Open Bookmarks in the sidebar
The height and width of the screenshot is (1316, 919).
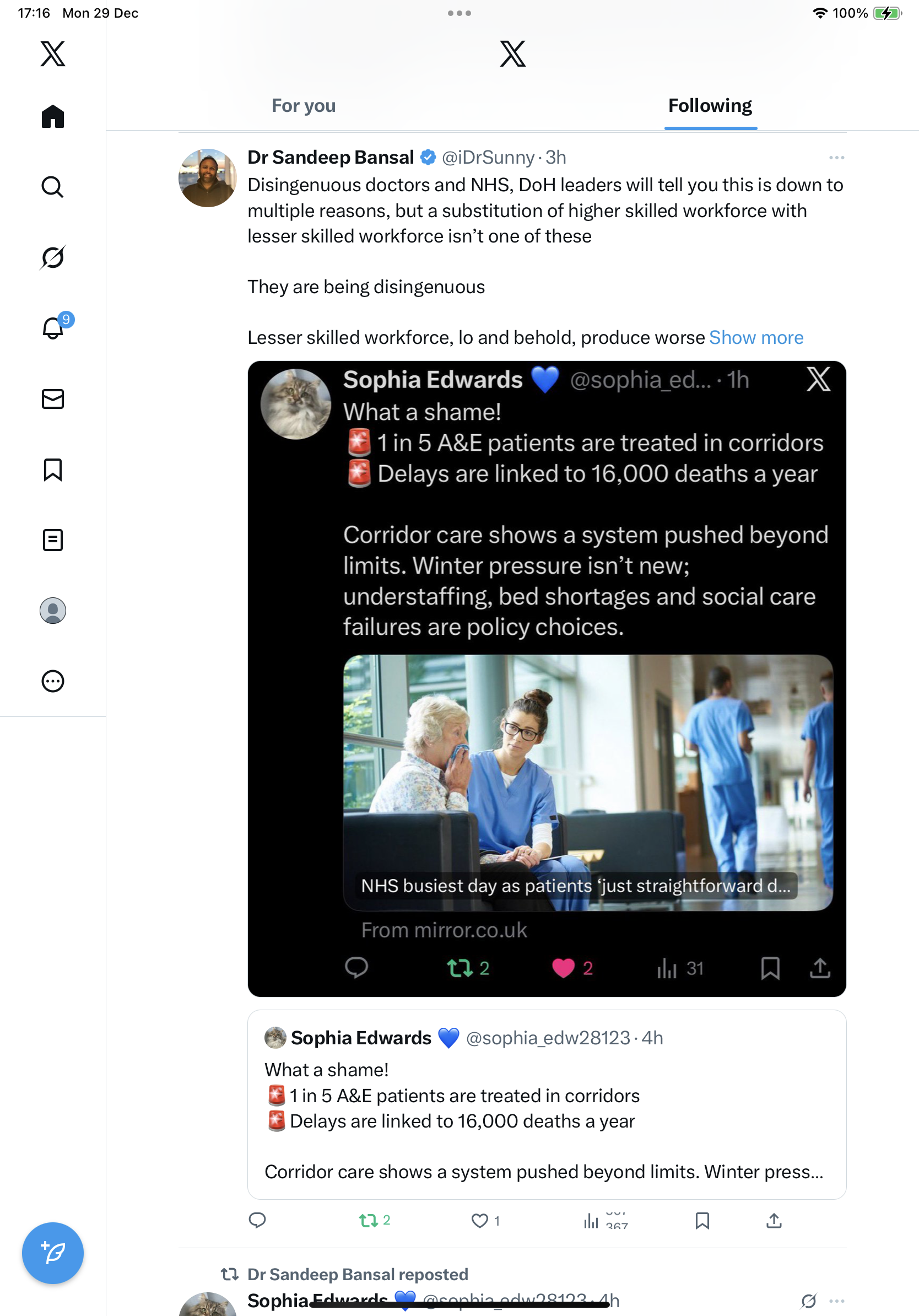click(x=53, y=470)
